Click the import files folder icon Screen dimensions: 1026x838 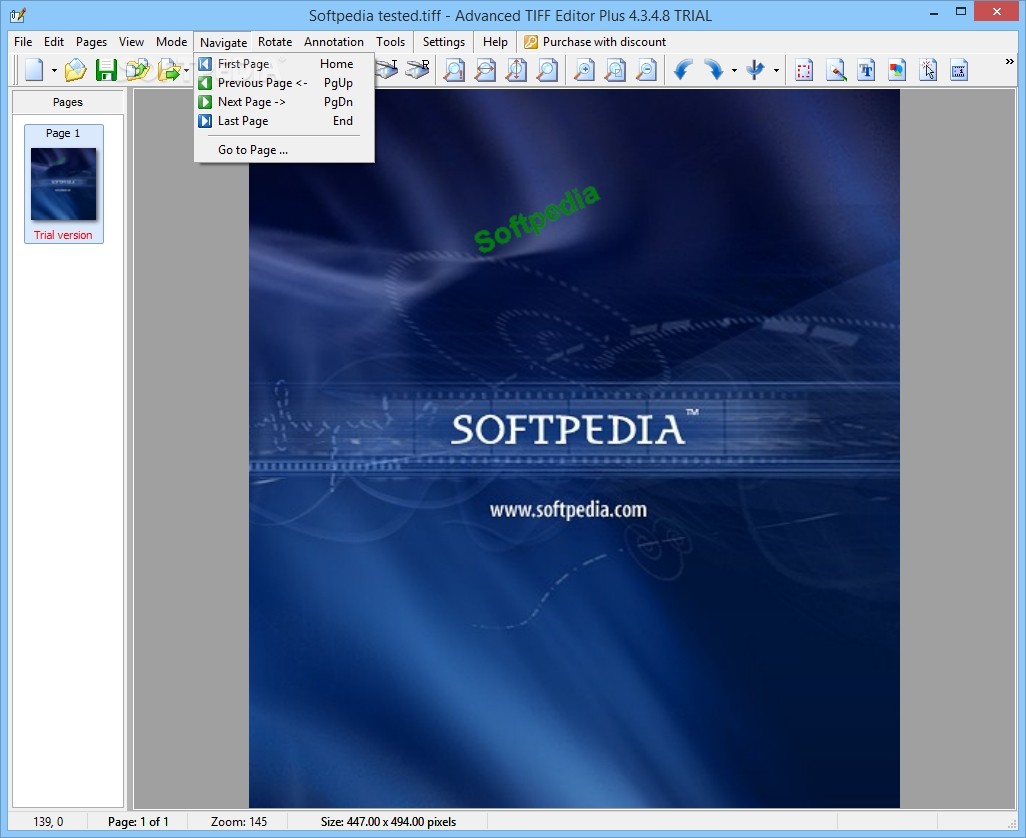pos(137,69)
